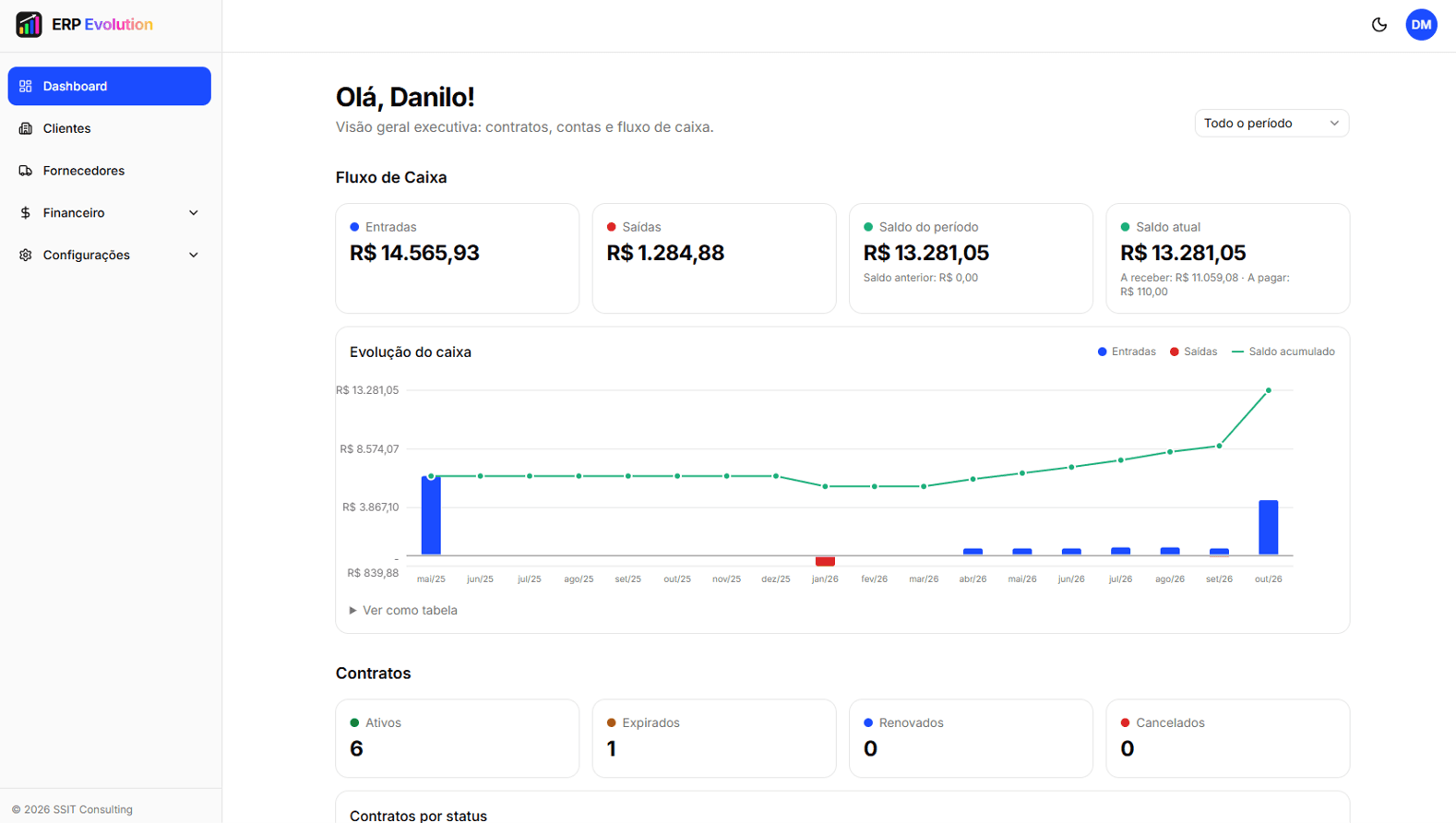This screenshot has width=1456, height=823.
Task: Open the Cancelados contracts card
Action: (x=1228, y=738)
